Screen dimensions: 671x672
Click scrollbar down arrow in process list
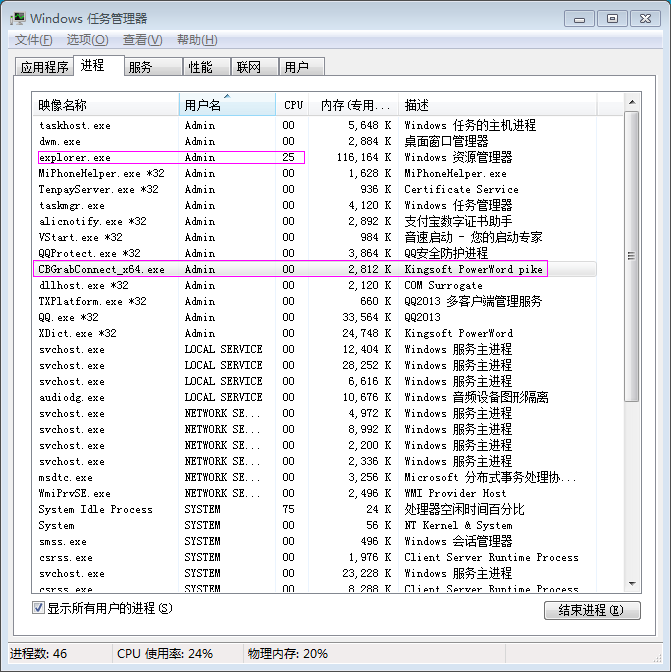[631, 584]
